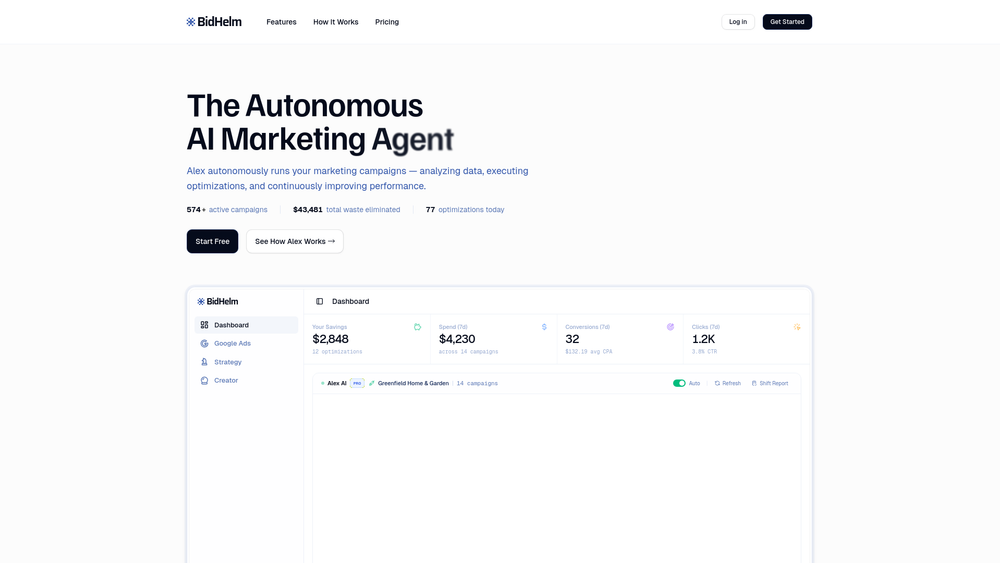
Task: Click the Strategy chess piece icon
Action: (x=204, y=362)
